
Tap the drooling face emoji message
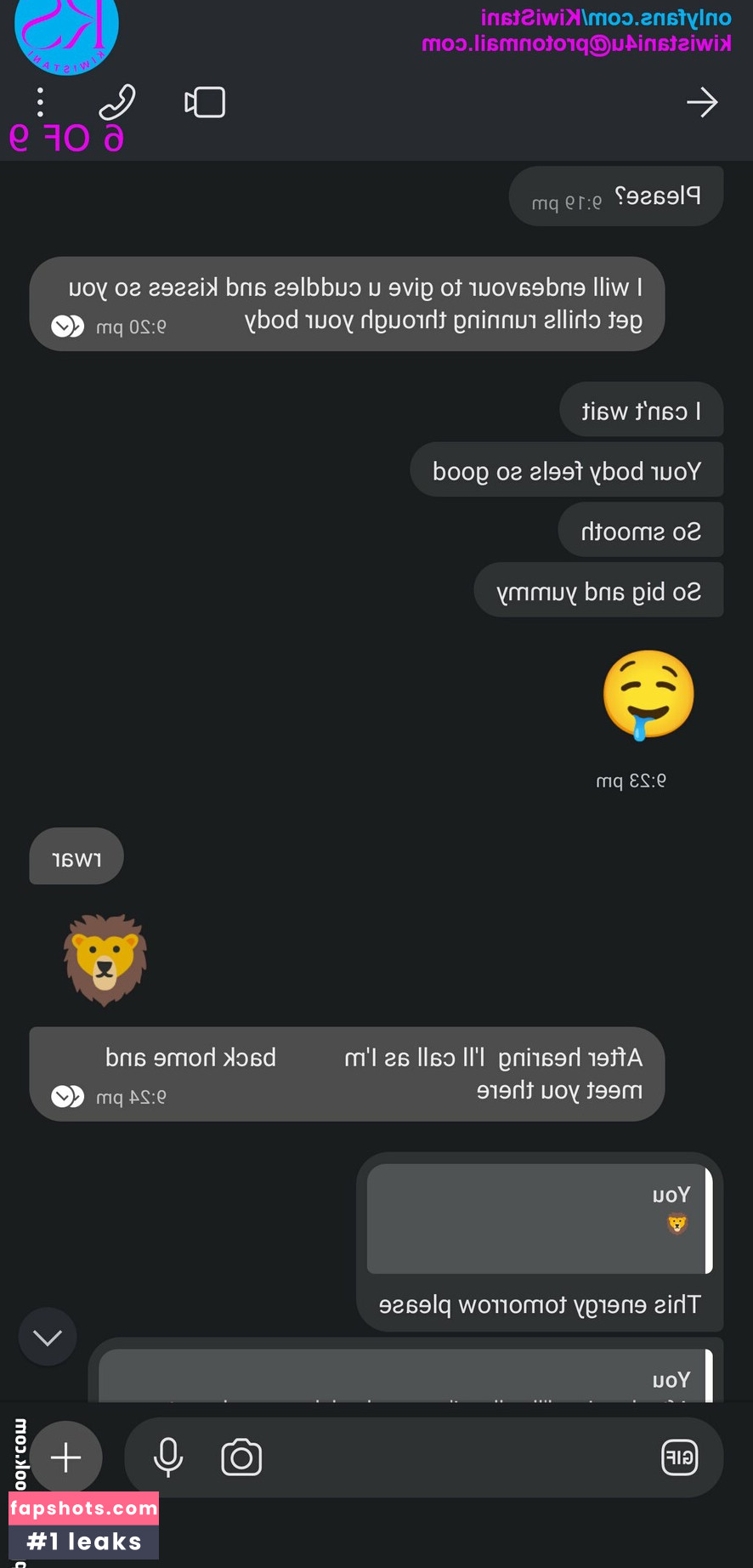point(648,695)
